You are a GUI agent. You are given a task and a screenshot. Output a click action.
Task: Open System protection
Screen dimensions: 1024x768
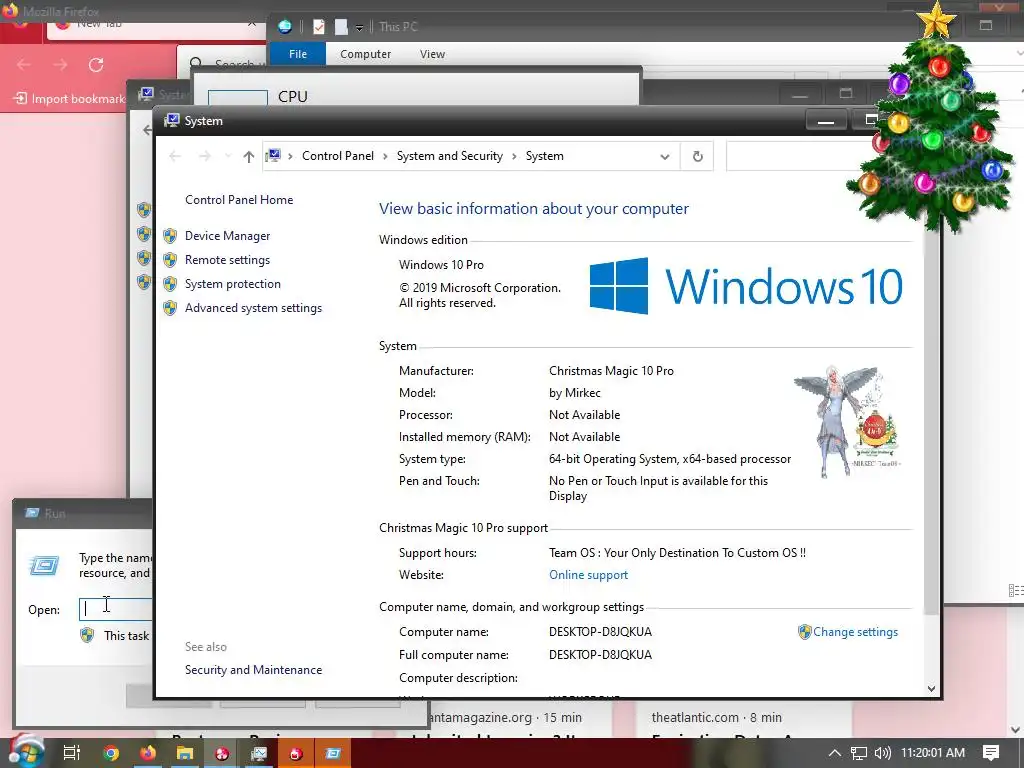tap(232, 284)
